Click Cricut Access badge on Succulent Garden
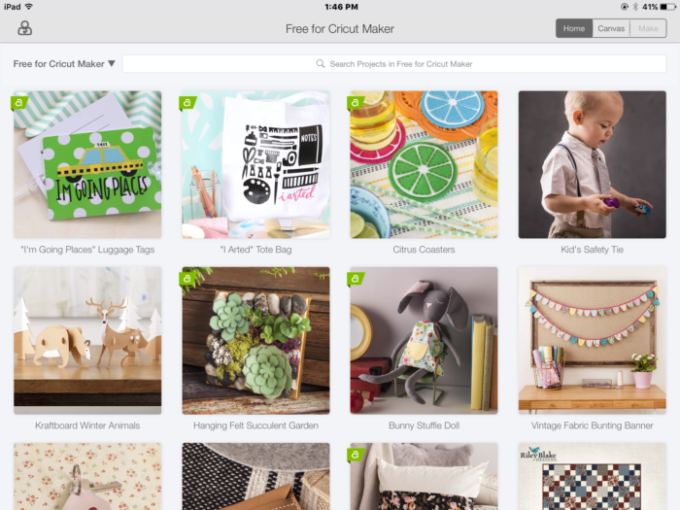Screen dimensions: 680x510 click(x=187, y=279)
